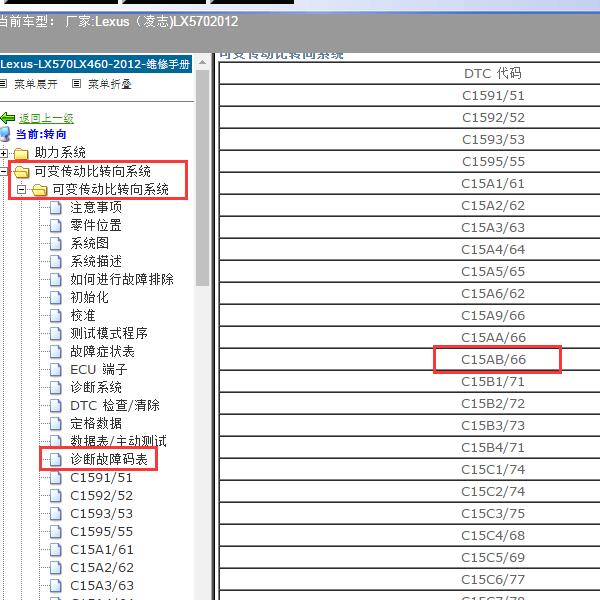Click C1591/51 cell in DTC table
The image size is (600, 600).
(493, 95)
